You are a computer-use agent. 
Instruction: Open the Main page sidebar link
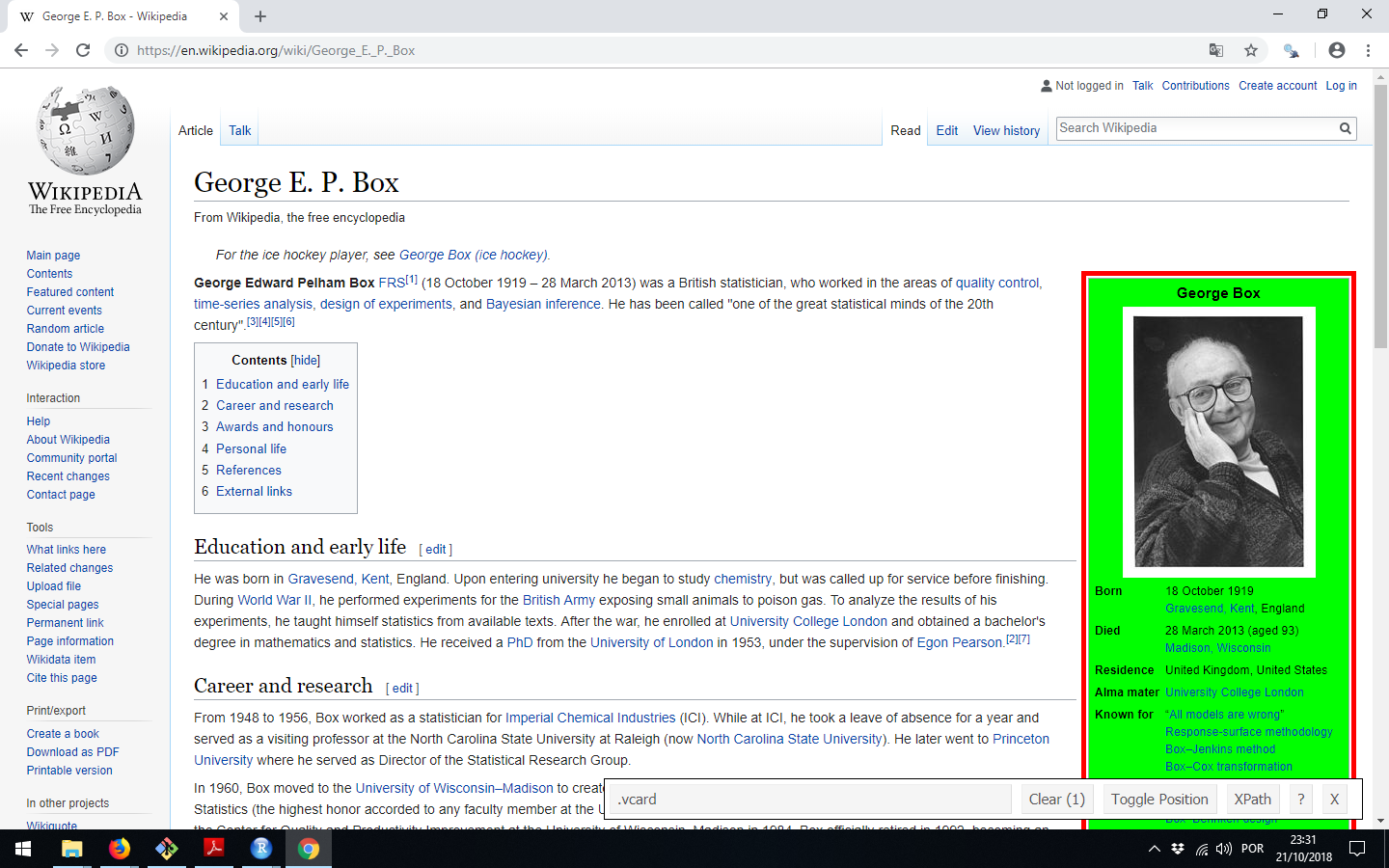click(53, 256)
